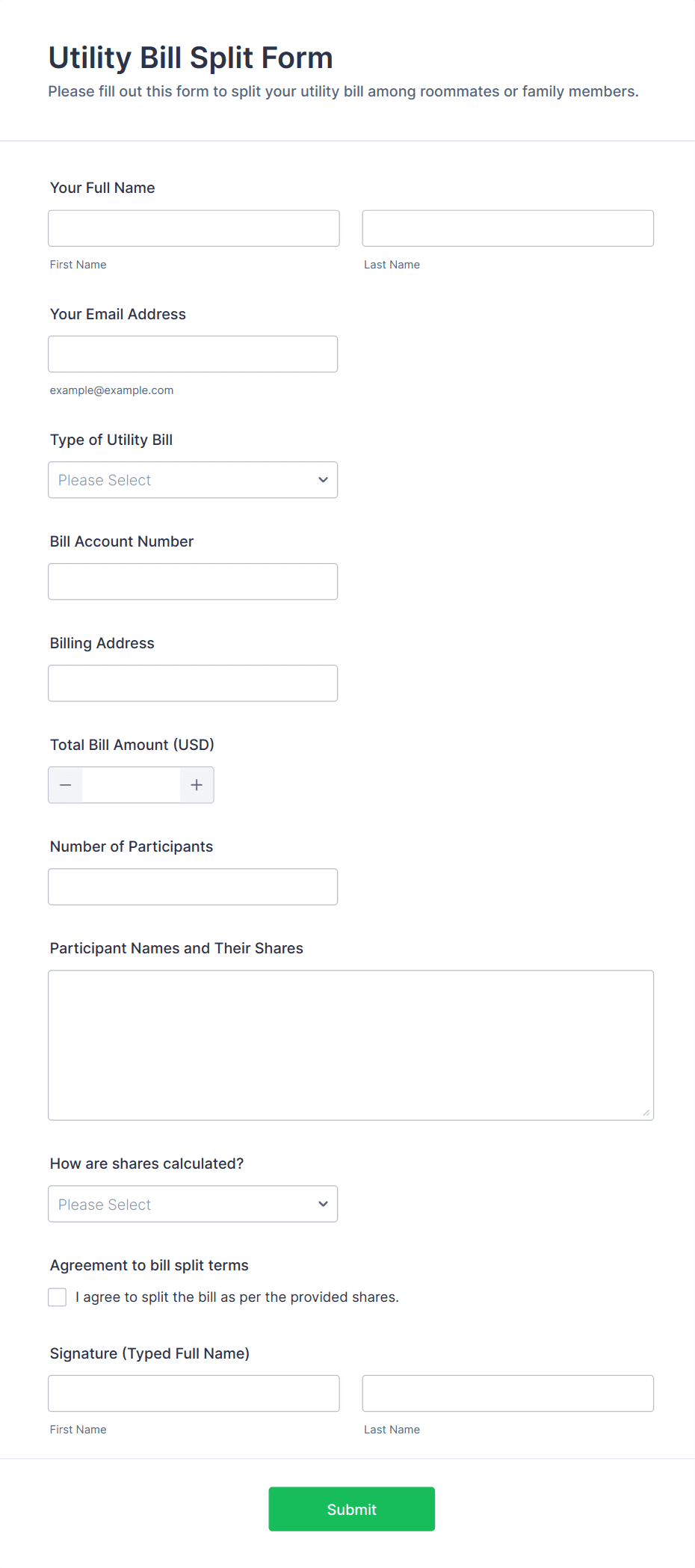This screenshot has width=695, height=1568.
Task: Expand the How are shares calculated dropdown
Action: coord(193,1204)
